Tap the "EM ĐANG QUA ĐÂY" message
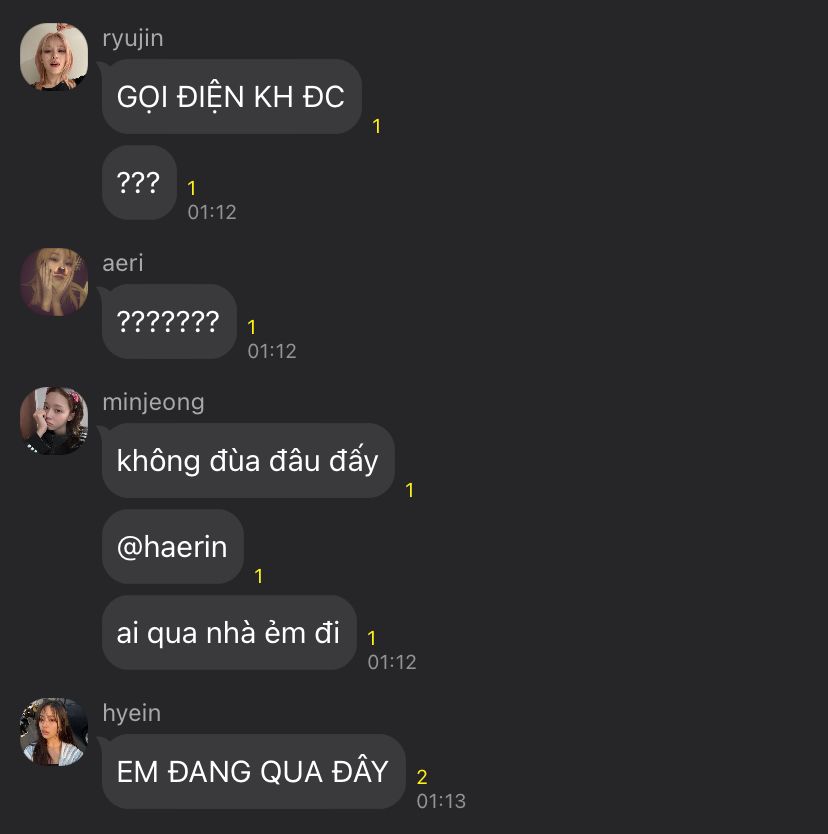This screenshot has height=834, width=828. tap(253, 772)
